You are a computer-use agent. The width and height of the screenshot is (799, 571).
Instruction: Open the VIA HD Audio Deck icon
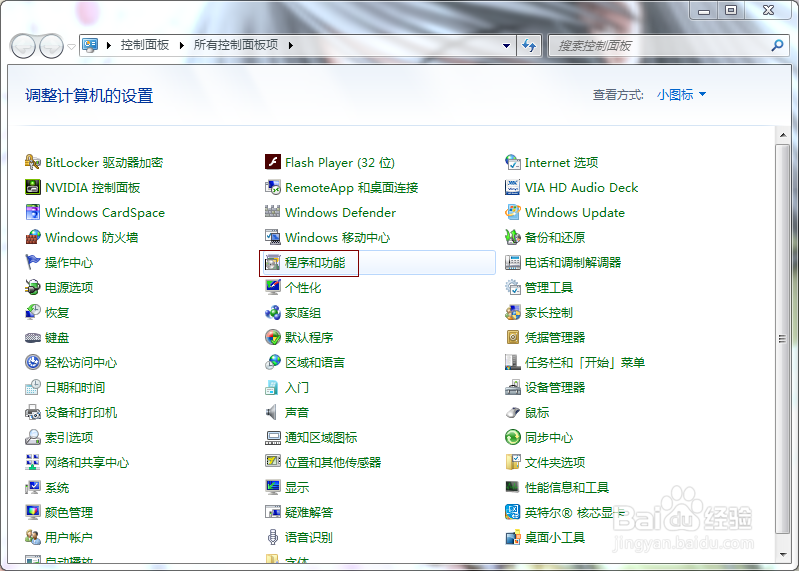(x=513, y=187)
